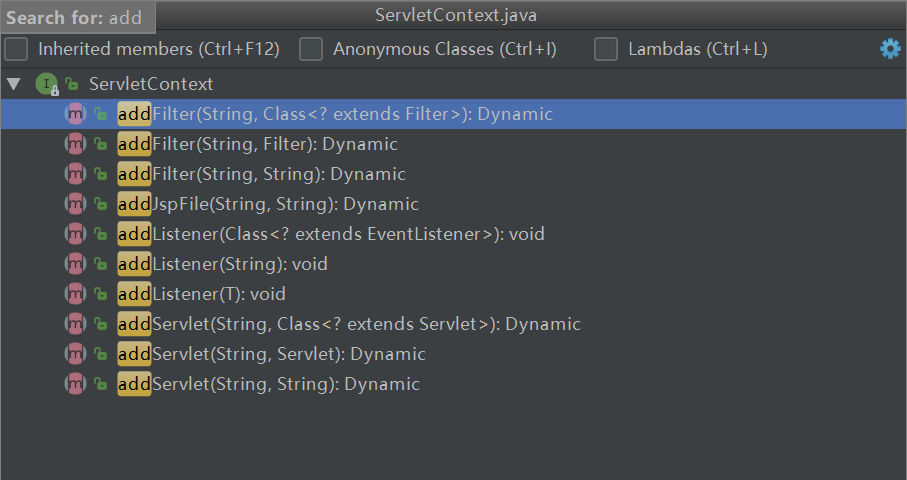Viewport: 907px width, 480px height.
Task: Select the ServletContext root node
Action: point(150,84)
